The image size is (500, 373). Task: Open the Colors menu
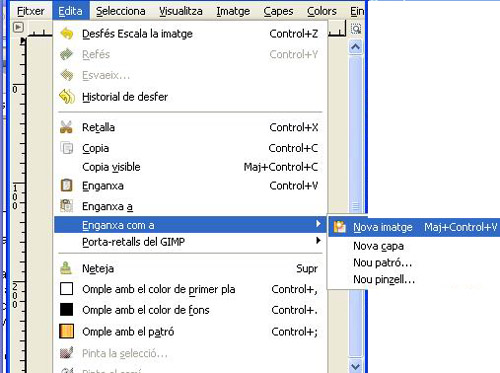pyautogui.click(x=322, y=11)
